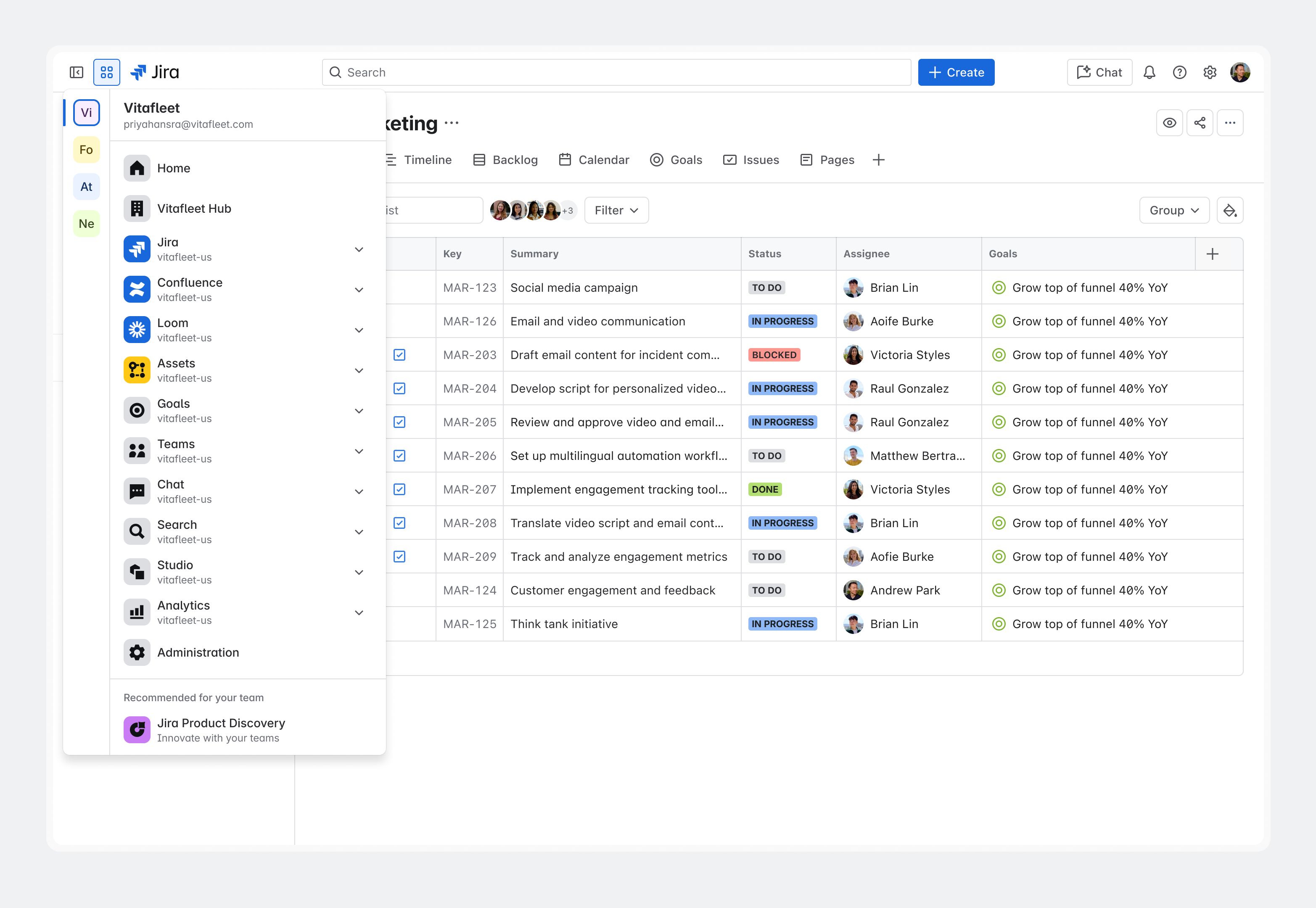Image resolution: width=1316 pixels, height=908 pixels.
Task: Open the Chat button in top bar
Action: pyautogui.click(x=1099, y=72)
